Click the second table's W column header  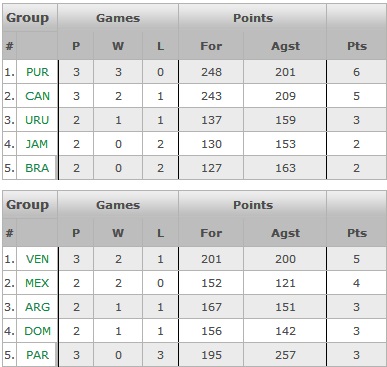click(118, 233)
